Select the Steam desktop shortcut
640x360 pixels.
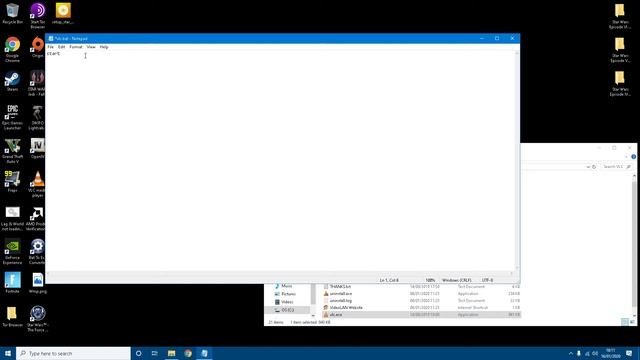point(12,81)
